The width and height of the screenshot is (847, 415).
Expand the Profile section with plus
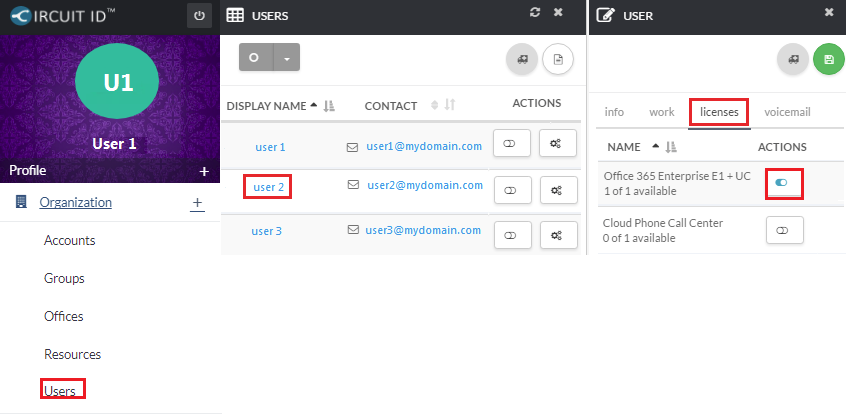pos(203,171)
